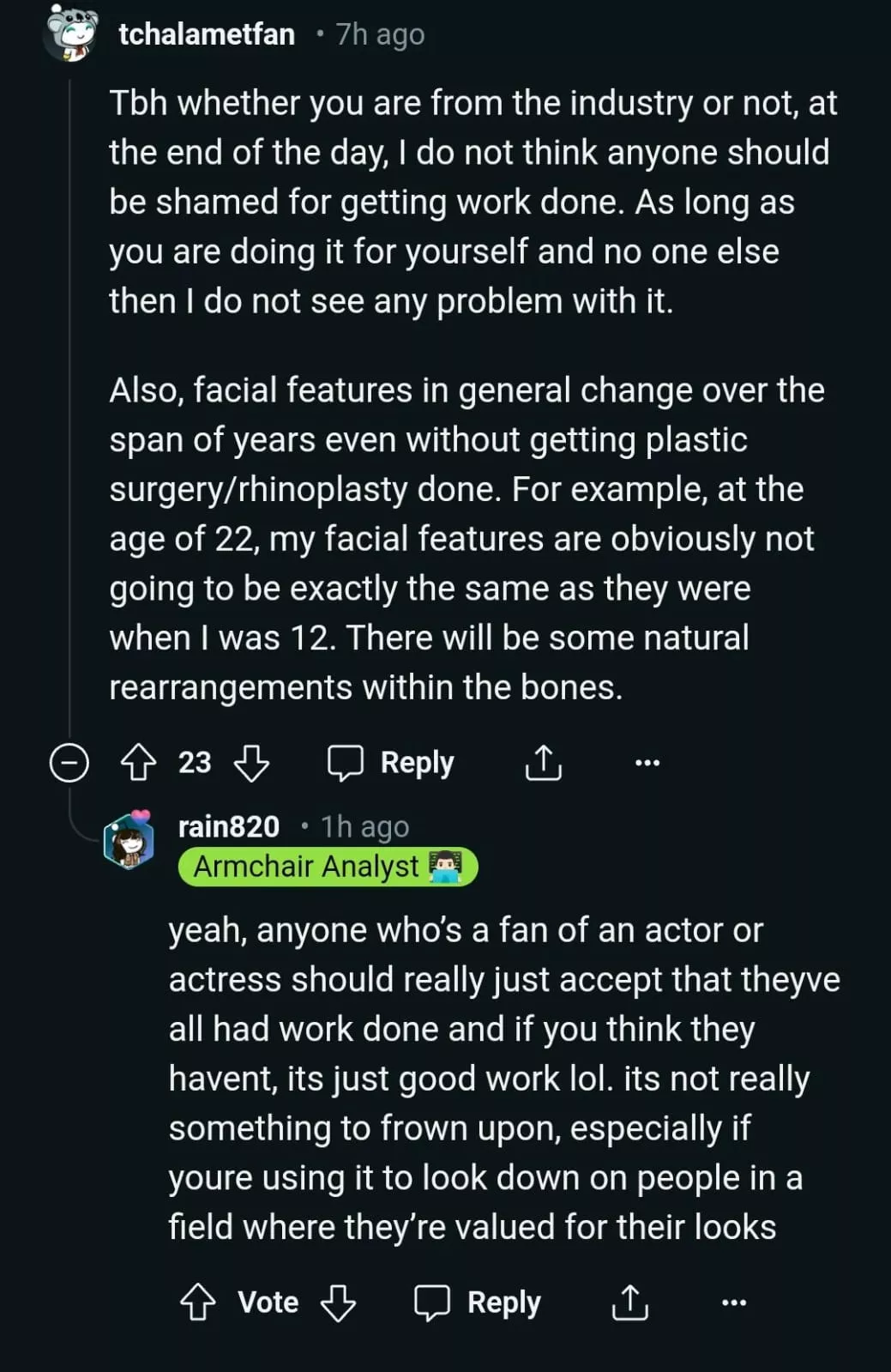Tap rain820's avatar image
Image resolution: width=891 pixels, height=1372 pixels.
tap(129, 839)
